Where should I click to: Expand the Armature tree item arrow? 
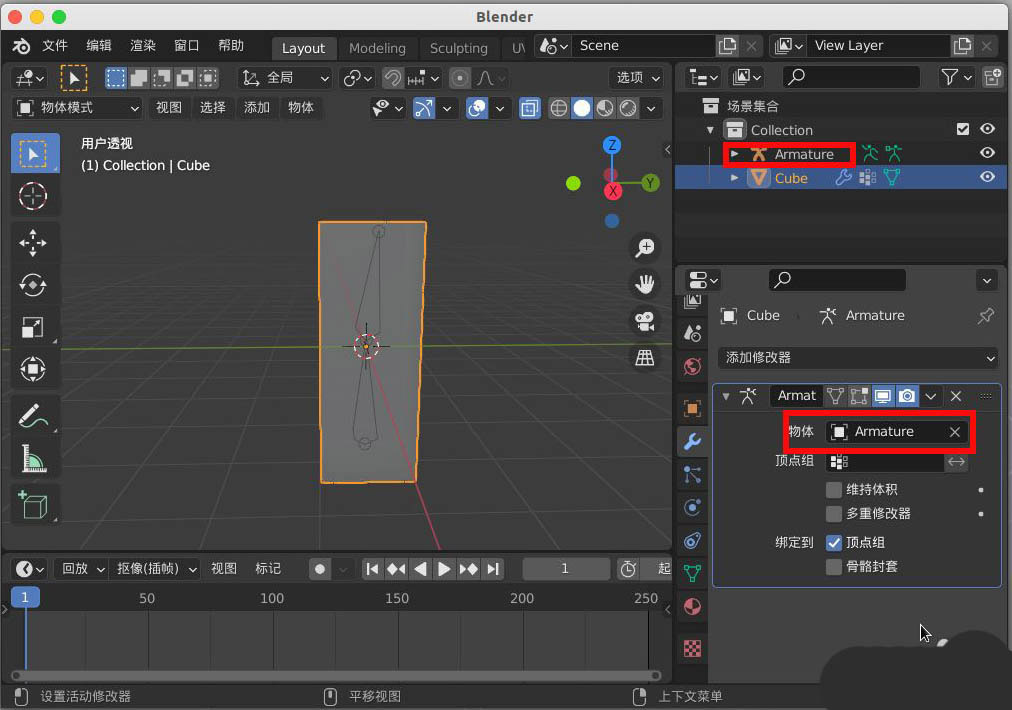[734, 154]
